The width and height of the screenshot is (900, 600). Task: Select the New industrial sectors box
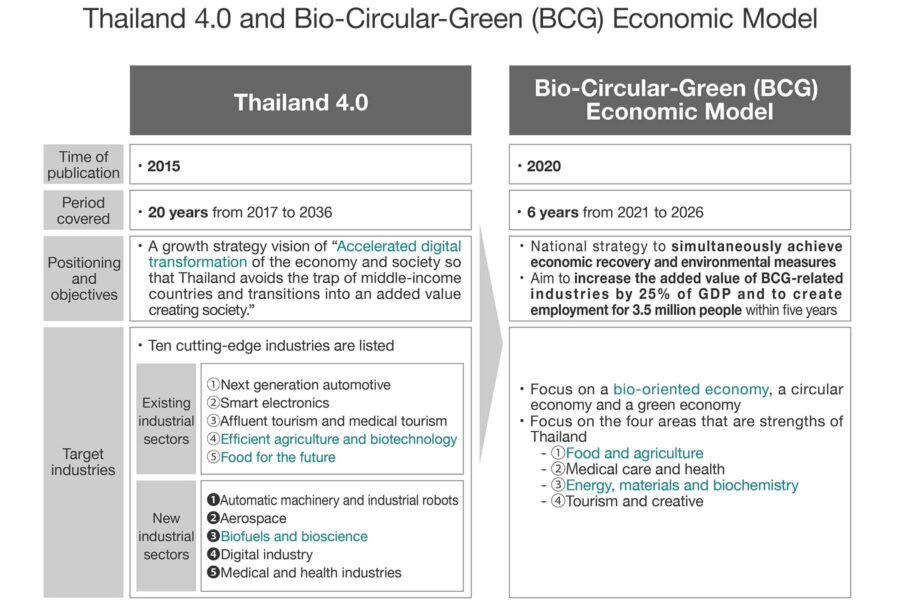(x=166, y=536)
